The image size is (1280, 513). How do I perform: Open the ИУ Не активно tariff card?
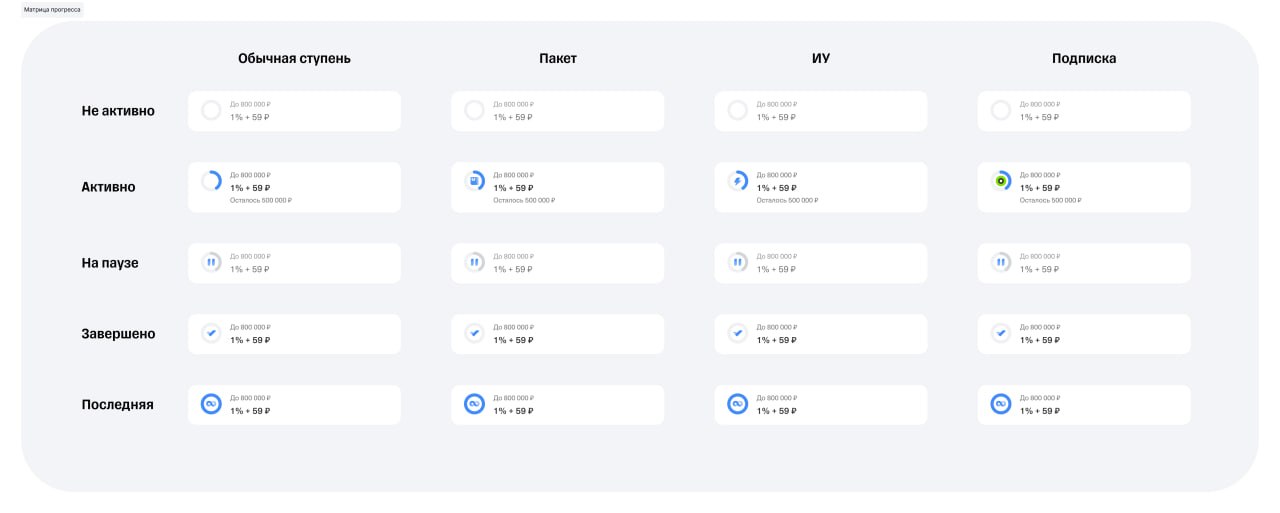tap(821, 111)
